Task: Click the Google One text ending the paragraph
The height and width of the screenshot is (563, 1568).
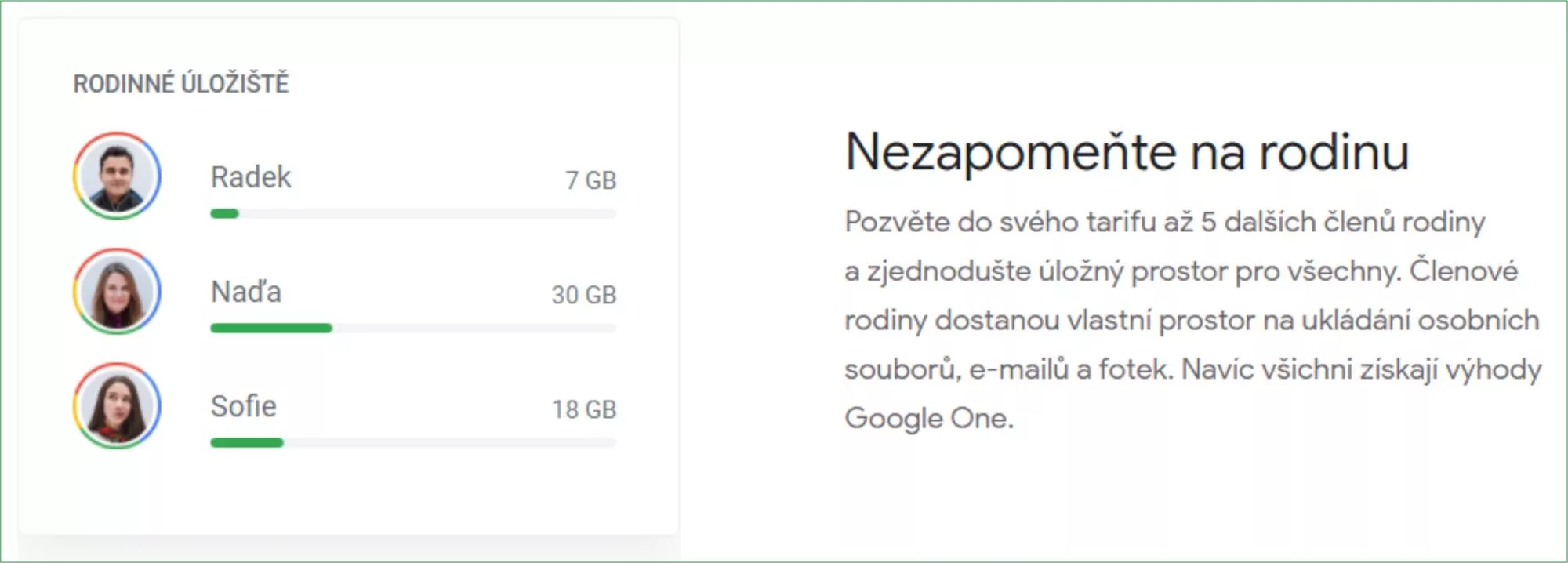Action: tap(929, 418)
